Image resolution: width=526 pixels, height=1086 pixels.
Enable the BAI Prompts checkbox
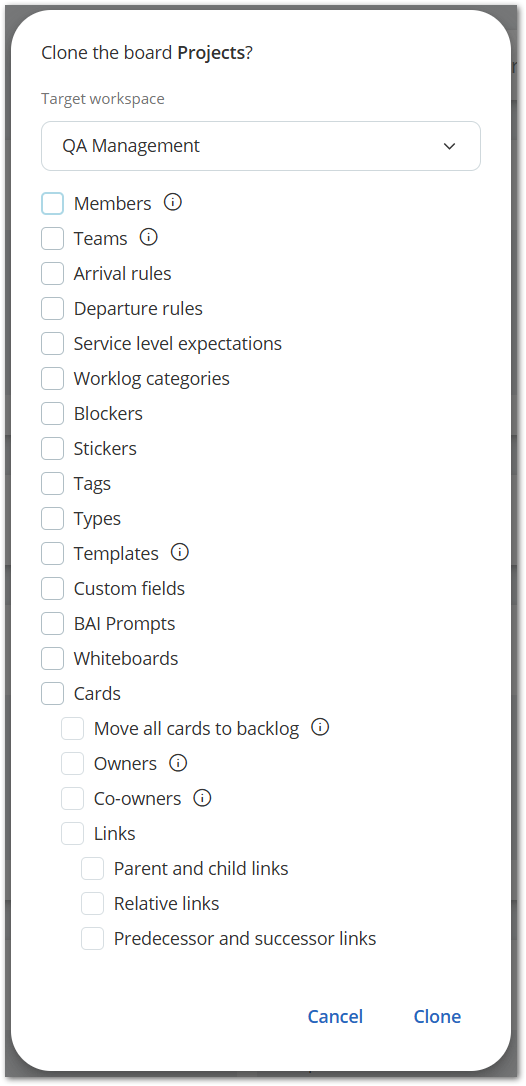click(x=52, y=623)
